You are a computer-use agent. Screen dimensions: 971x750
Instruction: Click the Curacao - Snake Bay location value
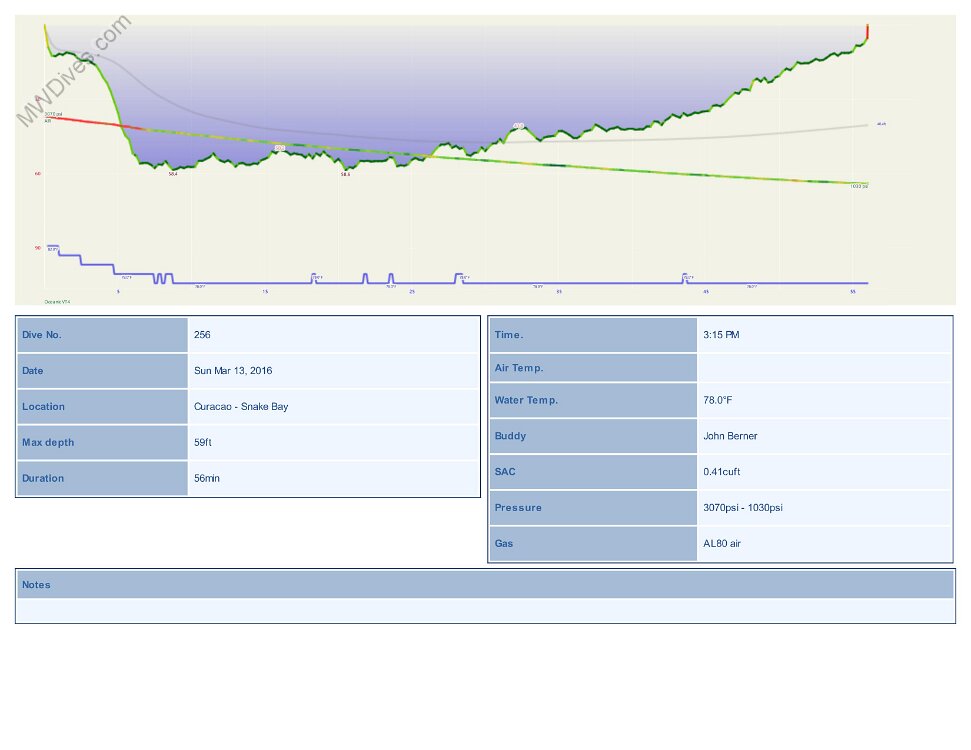pyautogui.click(x=241, y=407)
